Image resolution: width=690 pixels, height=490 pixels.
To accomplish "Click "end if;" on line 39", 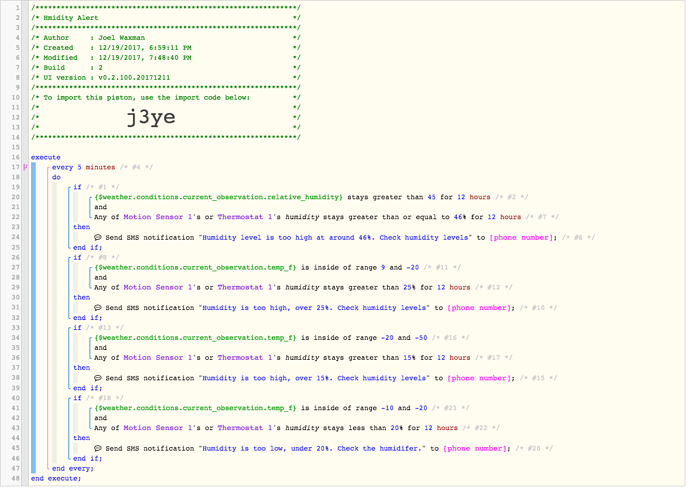I will (88, 388).
